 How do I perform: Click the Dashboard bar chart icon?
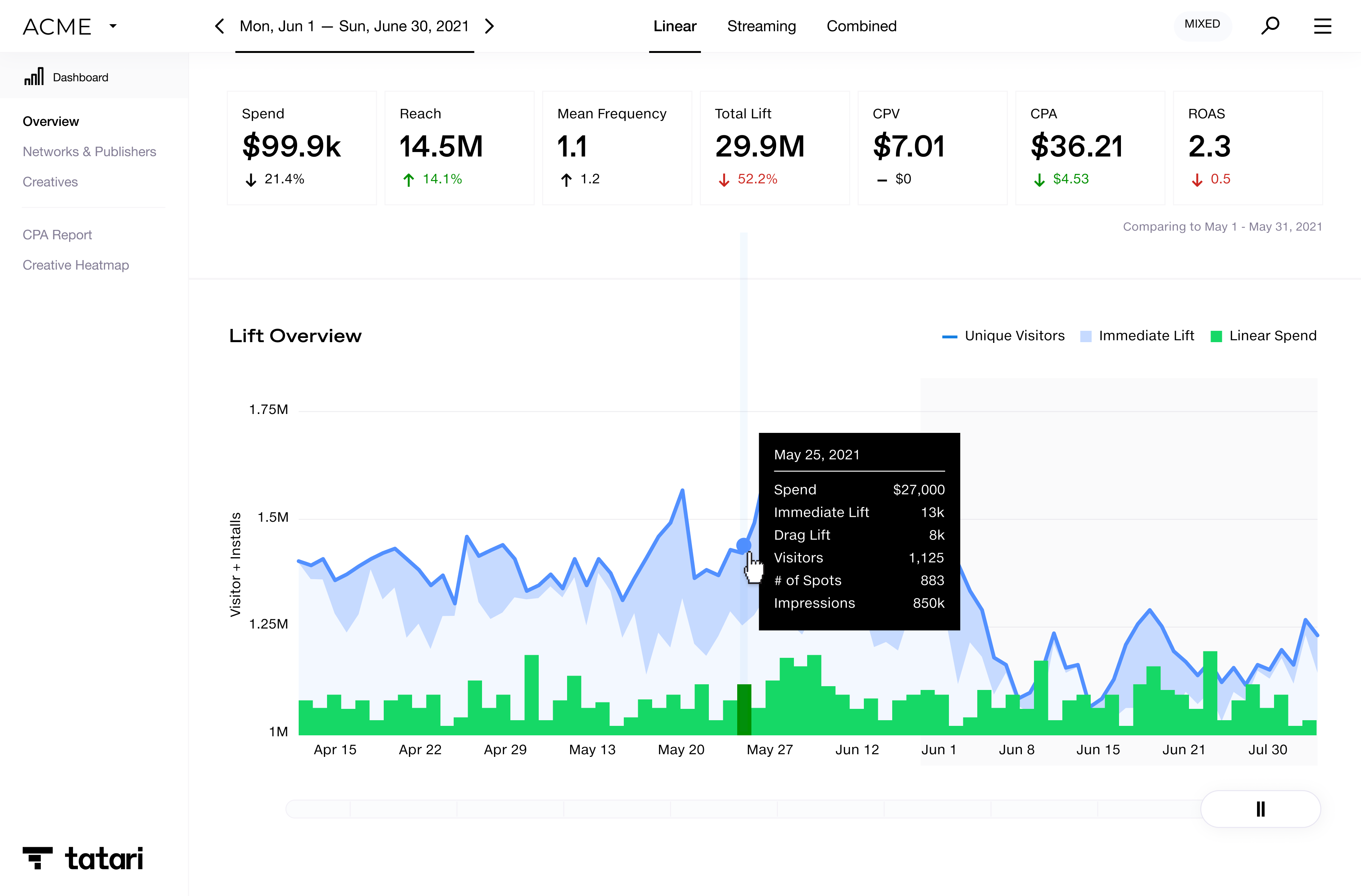[x=34, y=77]
